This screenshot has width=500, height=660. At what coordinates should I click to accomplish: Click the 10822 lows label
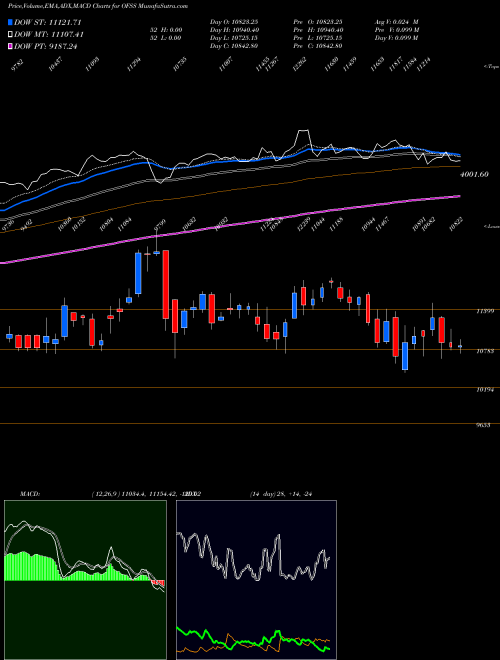(x=455, y=225)
